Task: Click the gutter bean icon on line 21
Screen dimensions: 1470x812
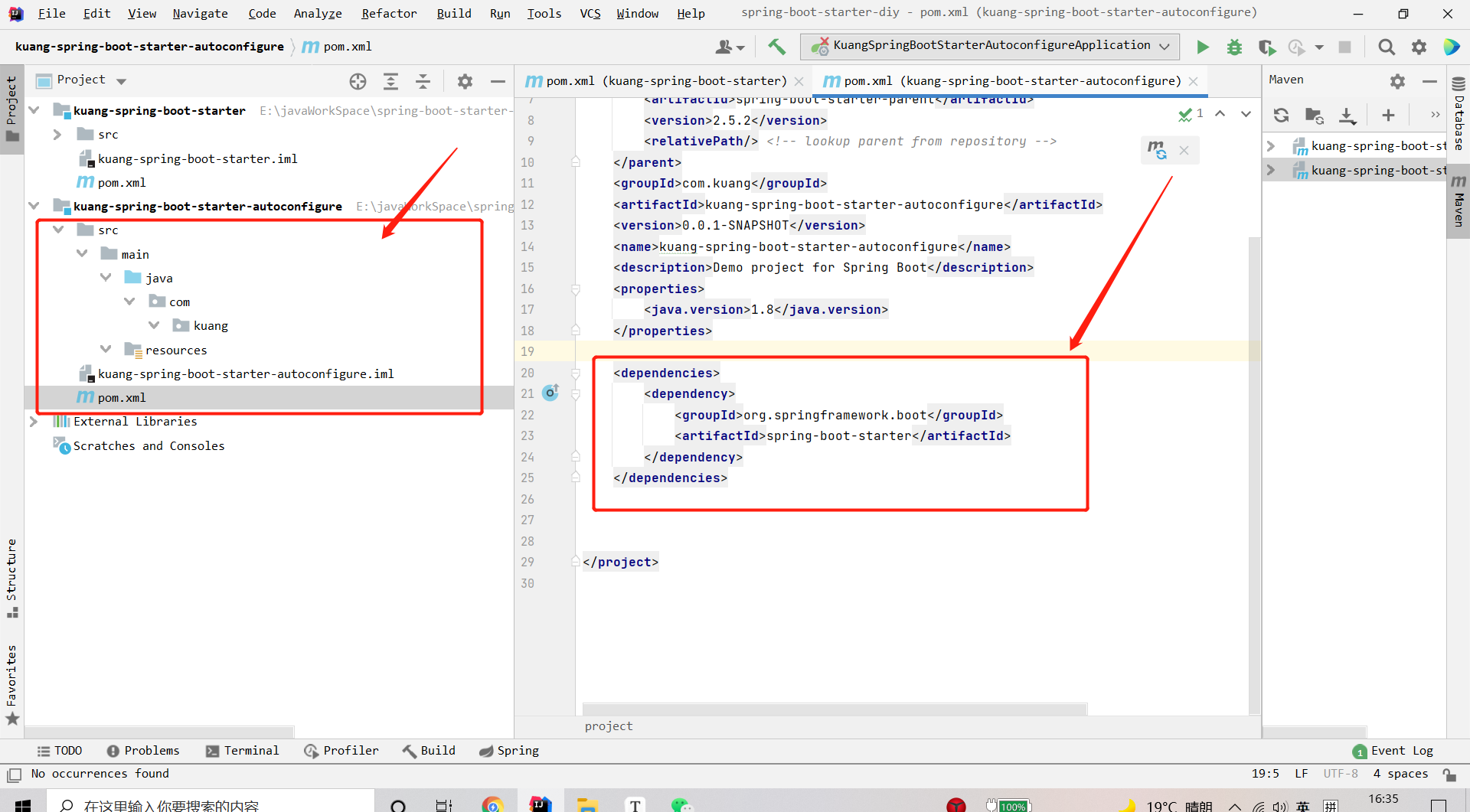Action: 550,393
